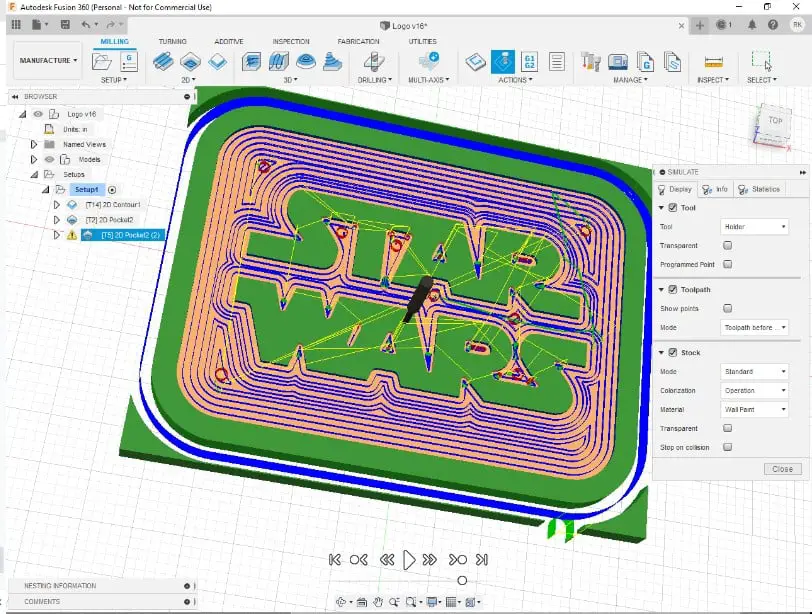
Task: Enable the Show points checkbox
Action: pos(728,308)
